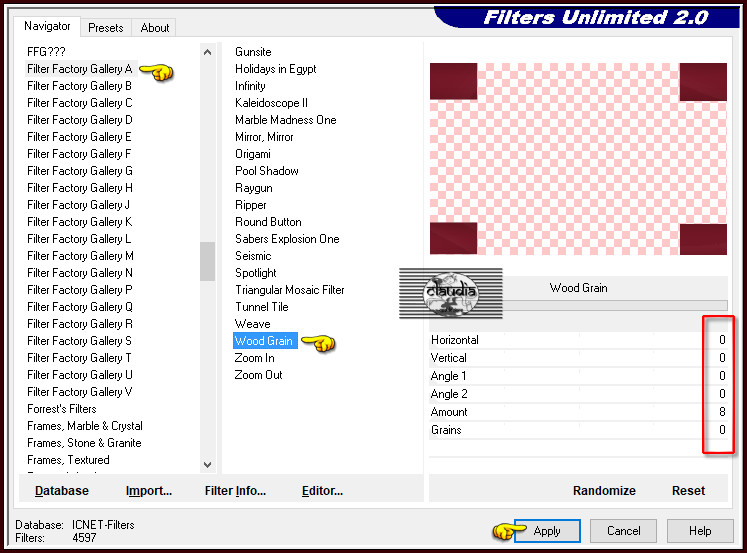Click the Randomize button
The height and width of the screenshot is (553, 747).
point(604,491)
